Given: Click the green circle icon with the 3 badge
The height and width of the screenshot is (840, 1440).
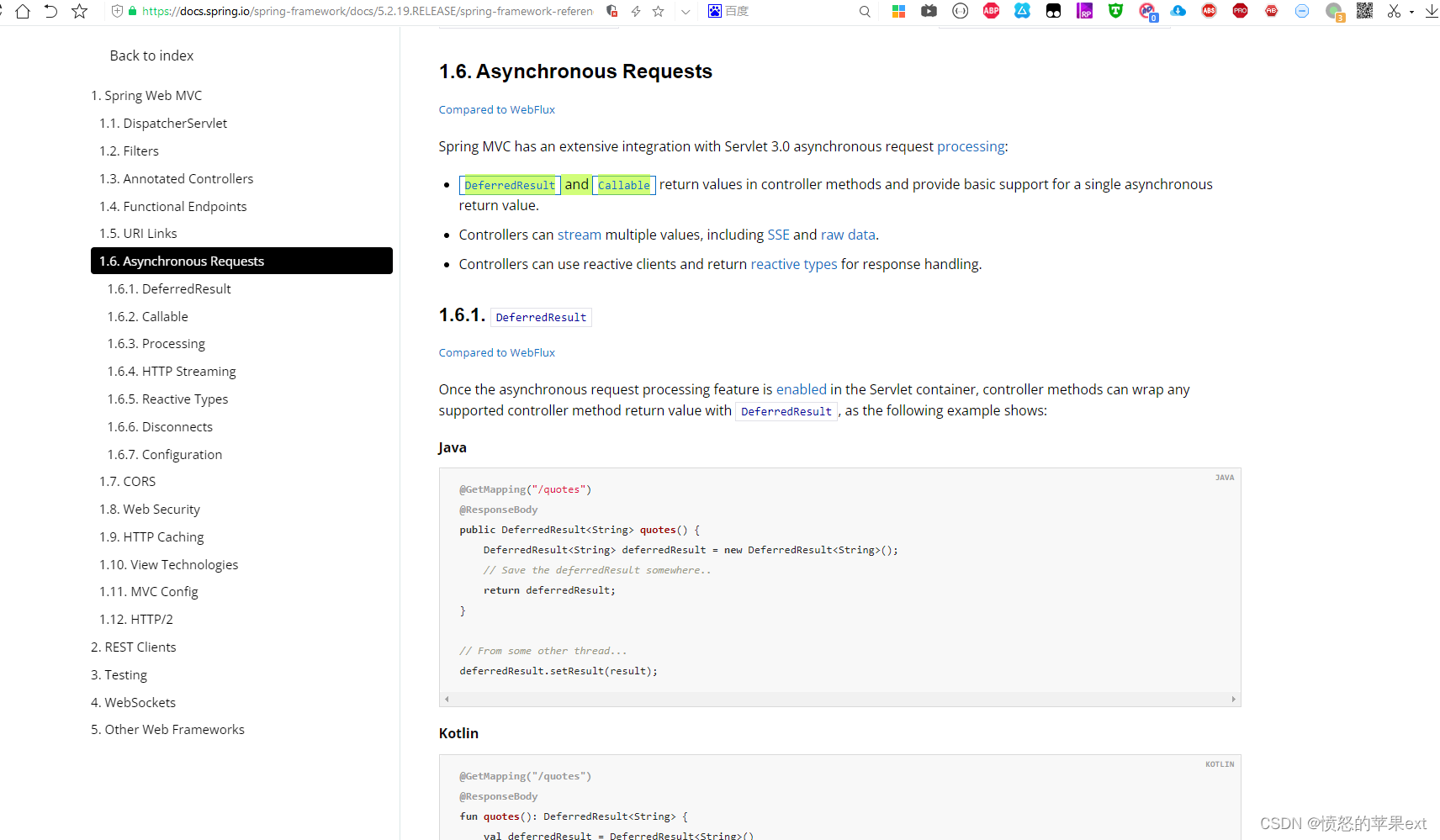Looking at the screenshot, I should [x=1334, y=12].
